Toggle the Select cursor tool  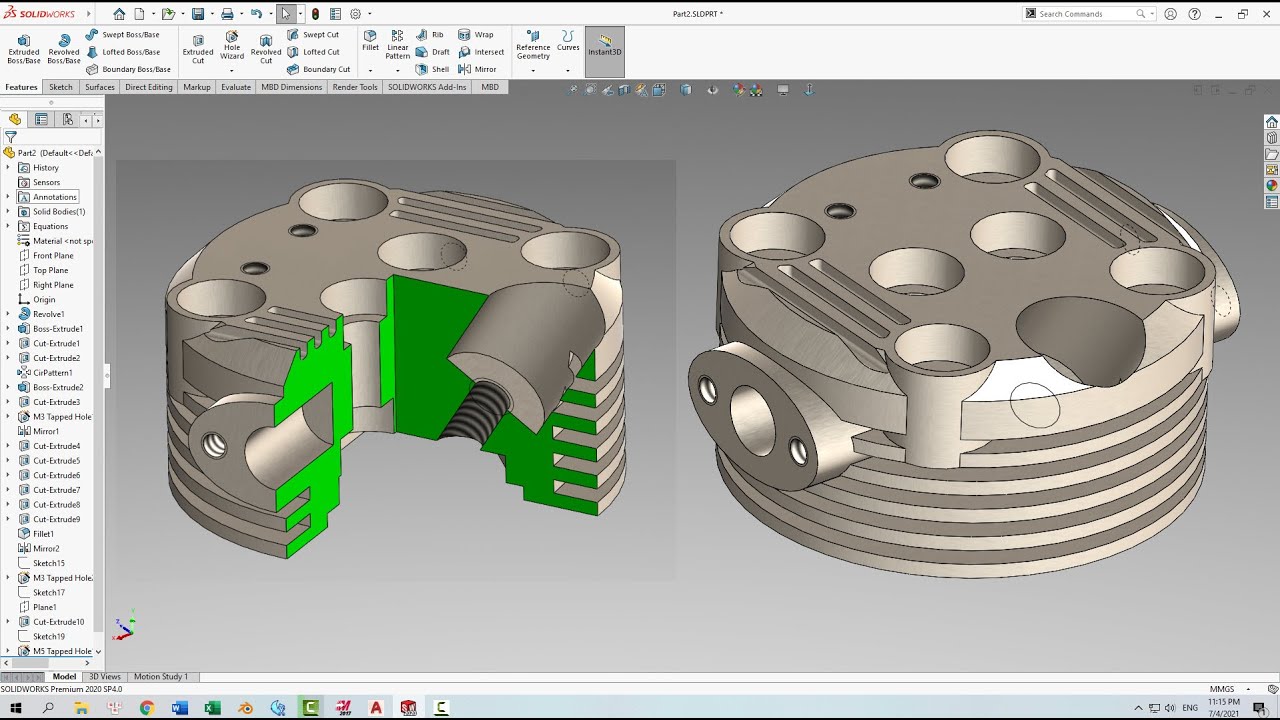coord(286,14)
